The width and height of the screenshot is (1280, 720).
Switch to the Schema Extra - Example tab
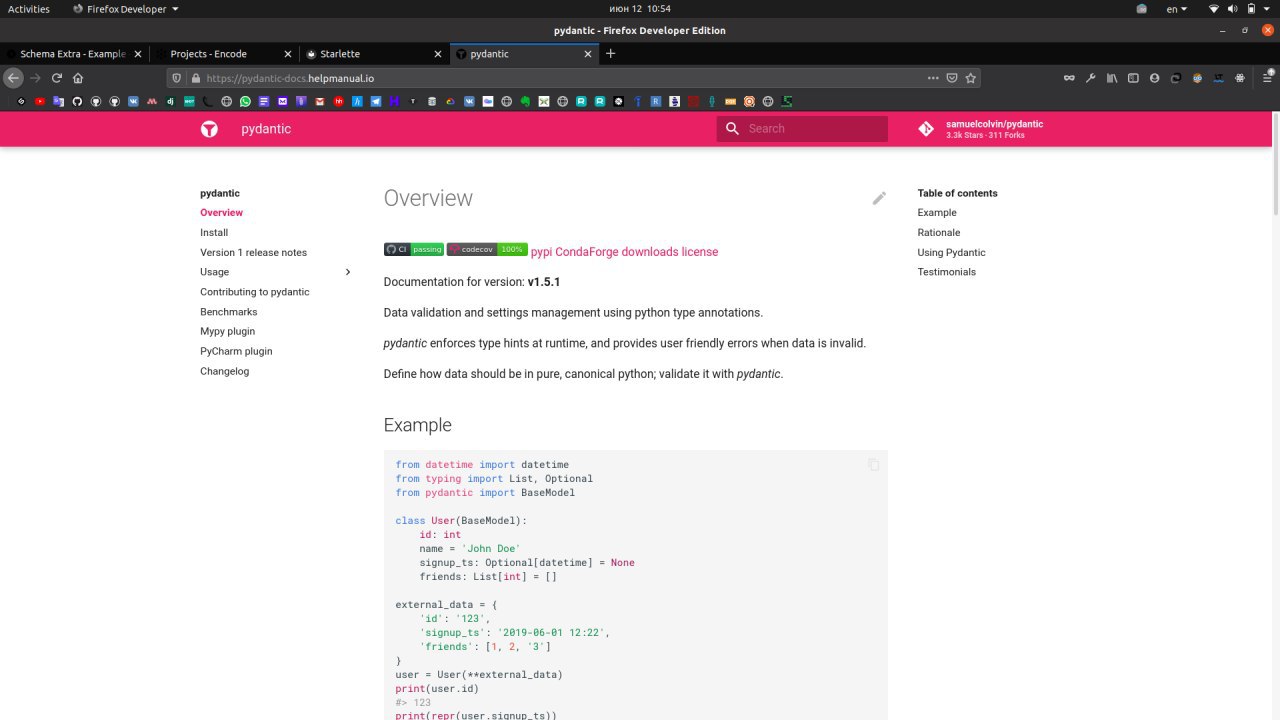pos(74,54)
